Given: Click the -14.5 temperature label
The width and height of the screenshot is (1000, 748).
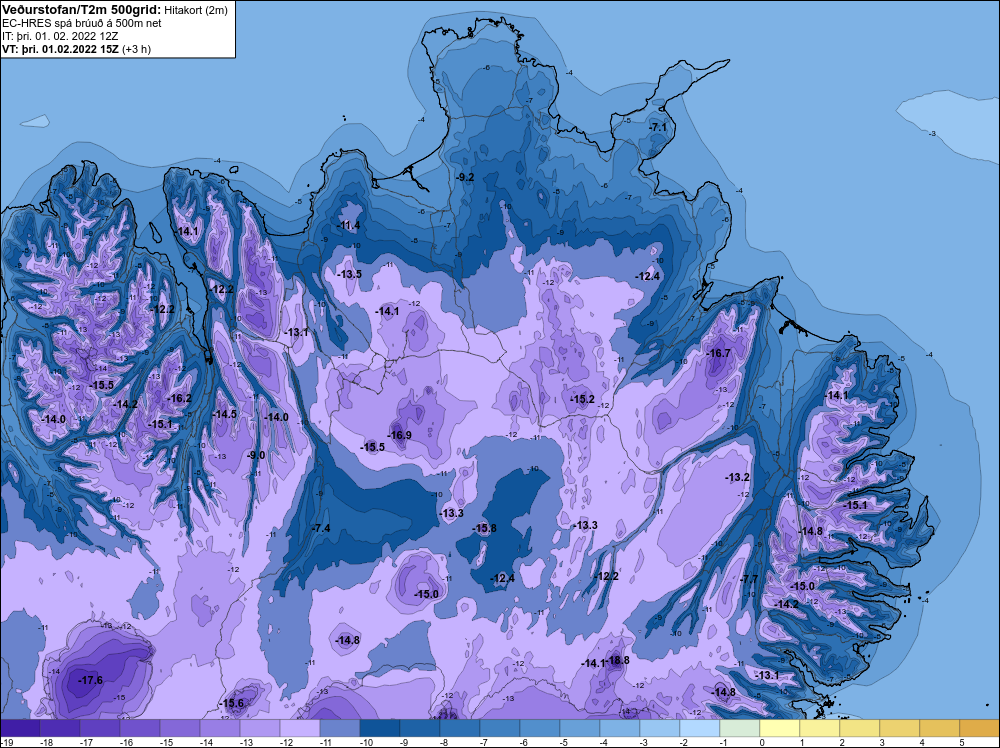Looking at the screenshot, I should 224,414.
